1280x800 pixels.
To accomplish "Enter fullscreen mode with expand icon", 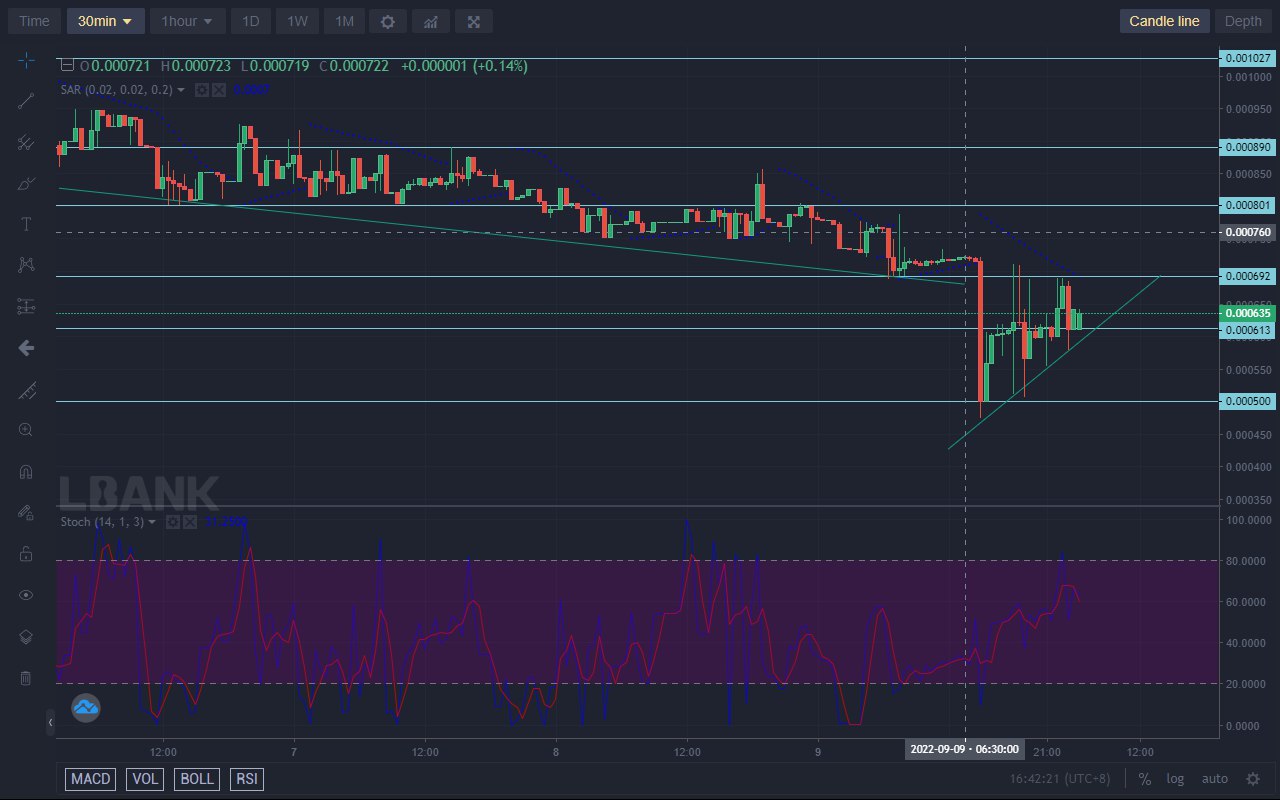I will click(x=474, y=21).
